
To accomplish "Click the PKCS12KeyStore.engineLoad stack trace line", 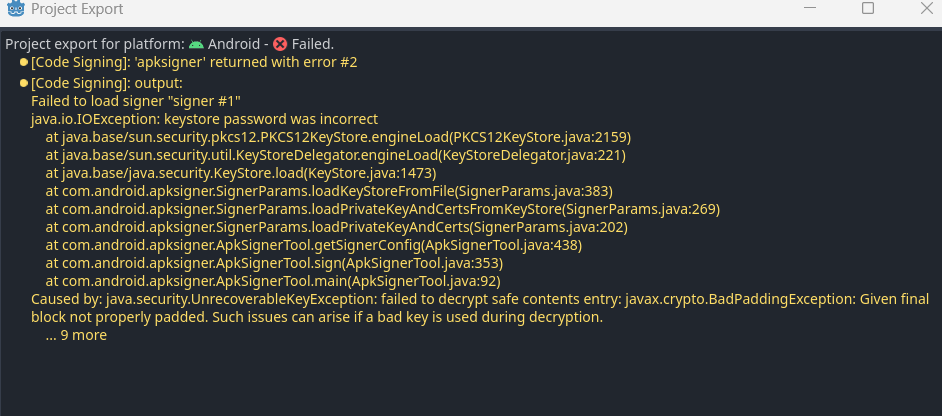I will click(338, 137).
